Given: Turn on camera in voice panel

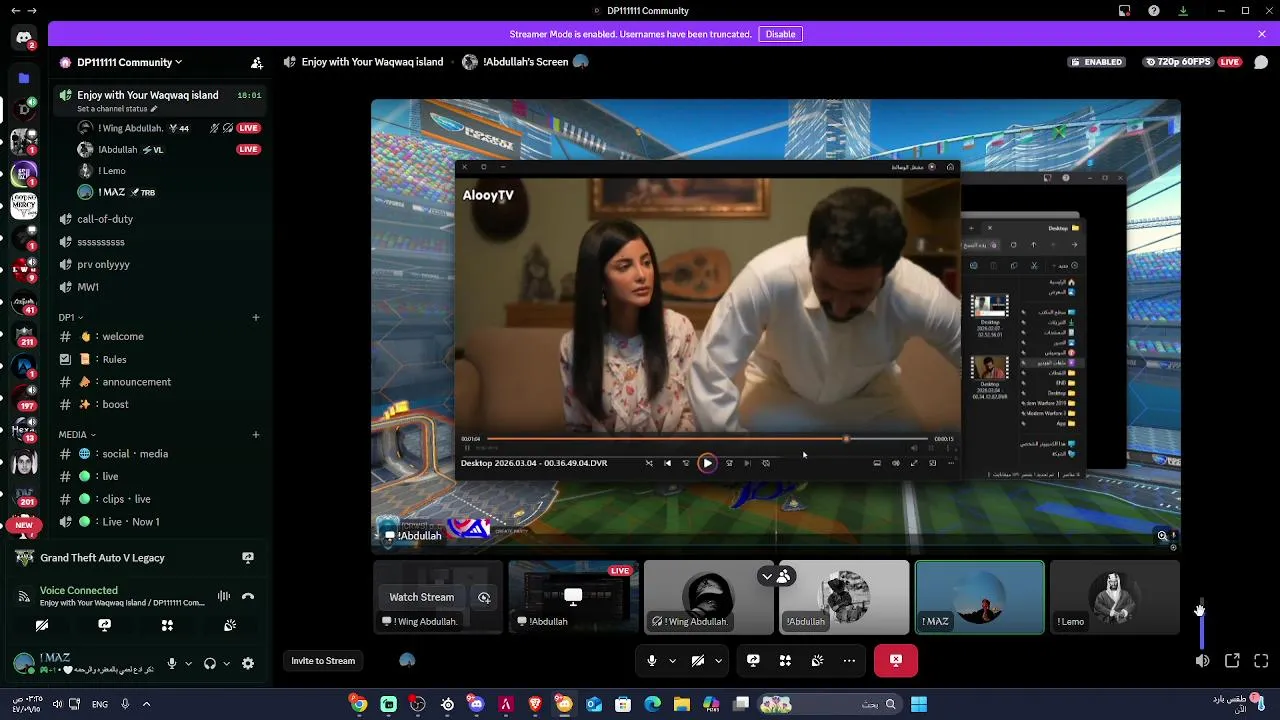Looking at the screenshot, I should (42, 625).
